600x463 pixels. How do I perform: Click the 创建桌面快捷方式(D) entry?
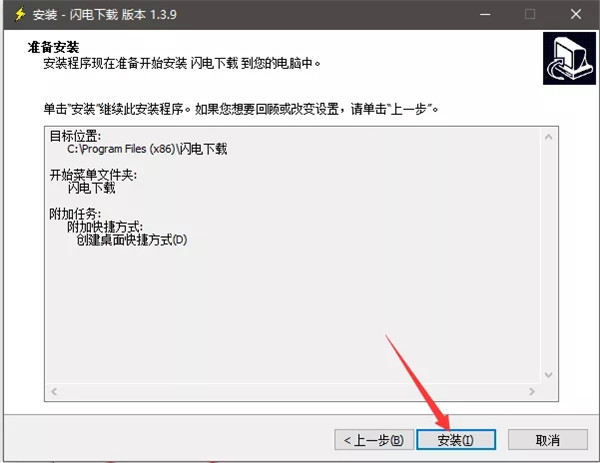pos(132,240)
